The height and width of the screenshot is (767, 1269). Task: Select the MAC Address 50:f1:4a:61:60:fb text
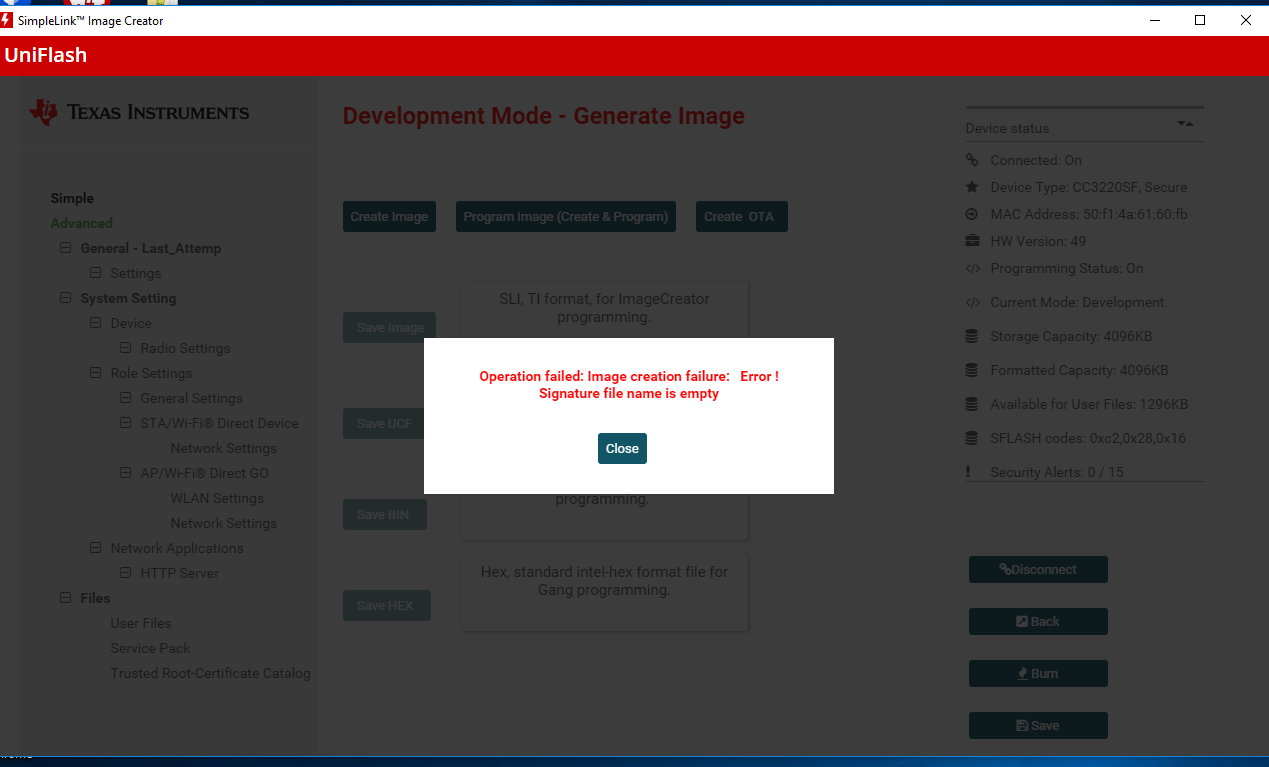tap(1089, 214)
